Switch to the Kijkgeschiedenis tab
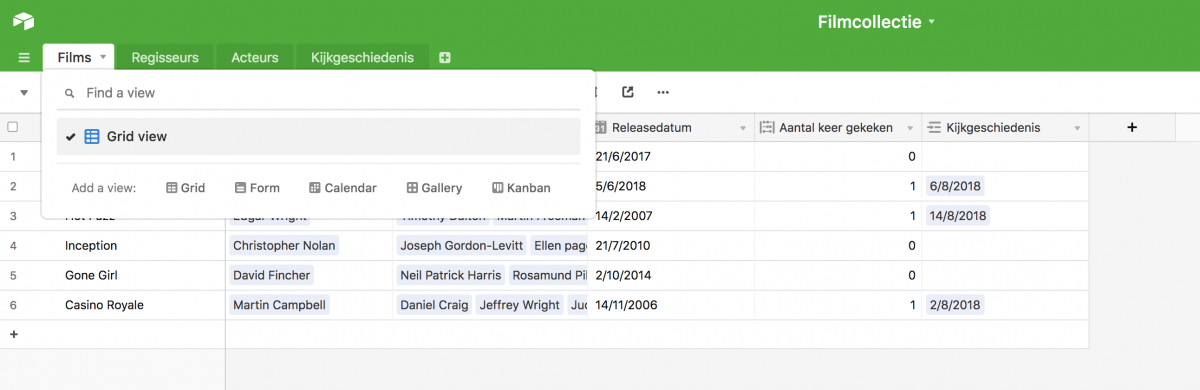1200x390 pixels. point(362,58)
